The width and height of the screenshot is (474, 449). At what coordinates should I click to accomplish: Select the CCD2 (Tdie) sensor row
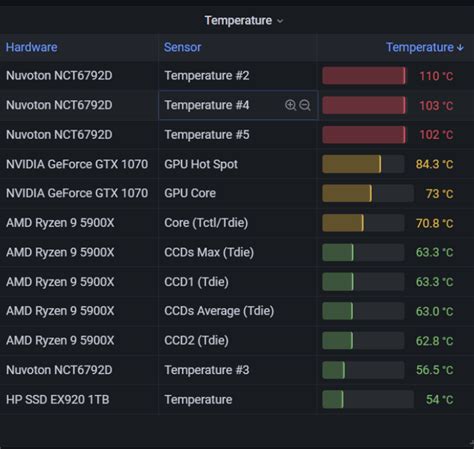click(x=237, y=340)
